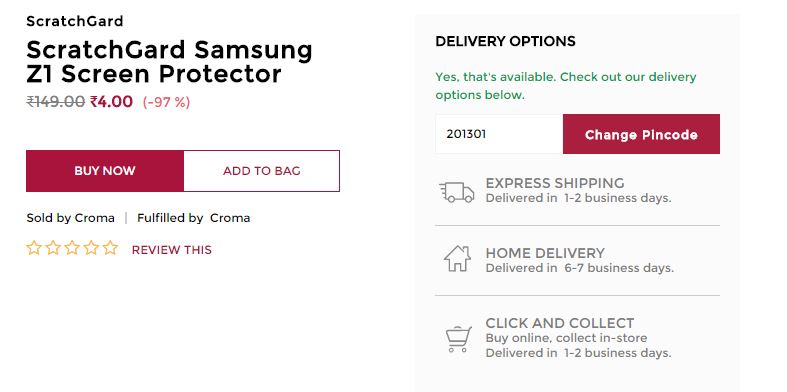Click the Sold by Croma seller text
Image resolution: width=787 pixels, height=392 pixels.
(x=70, y=218)
